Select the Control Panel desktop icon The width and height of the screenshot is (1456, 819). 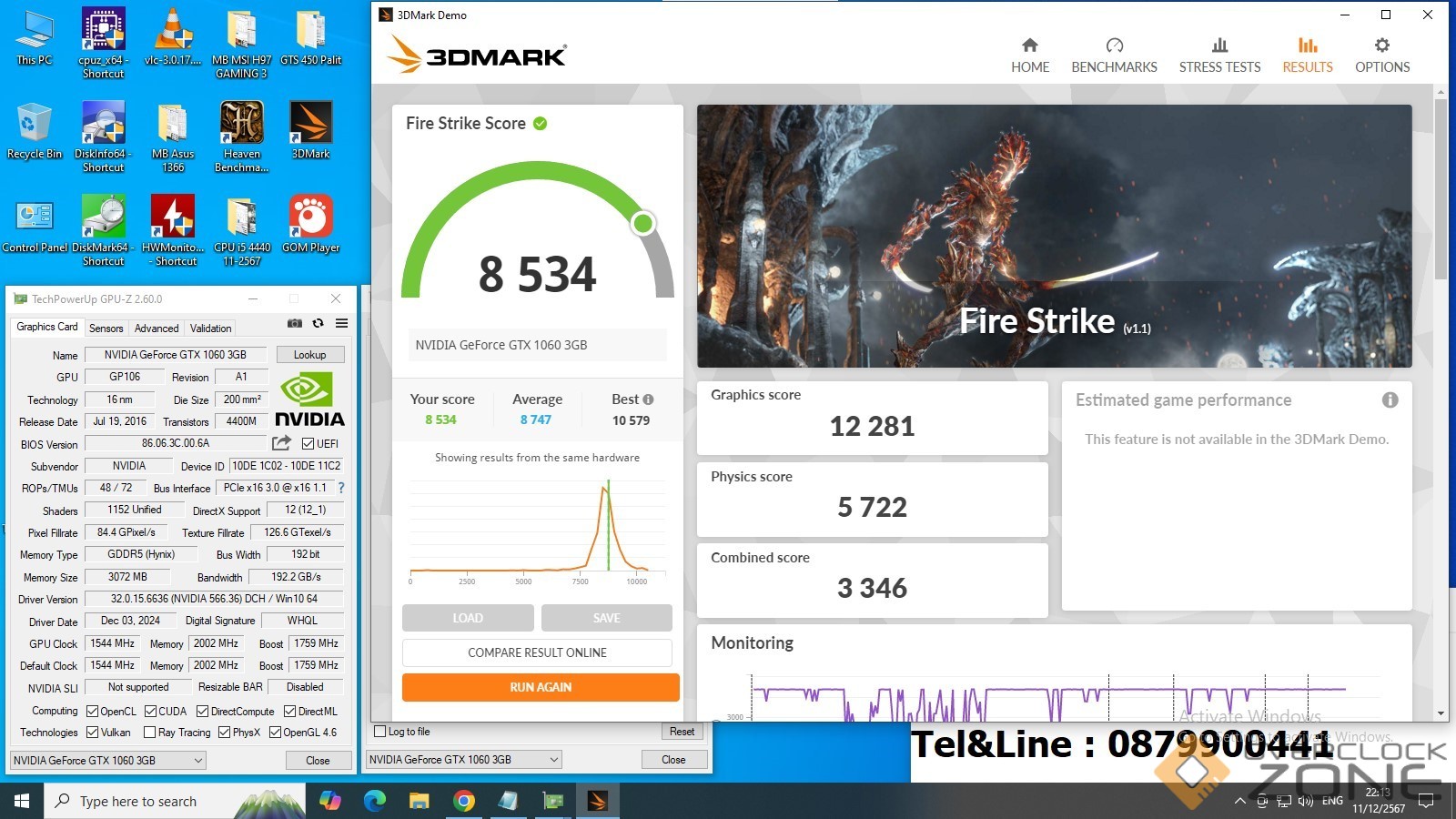click(35, 225)
